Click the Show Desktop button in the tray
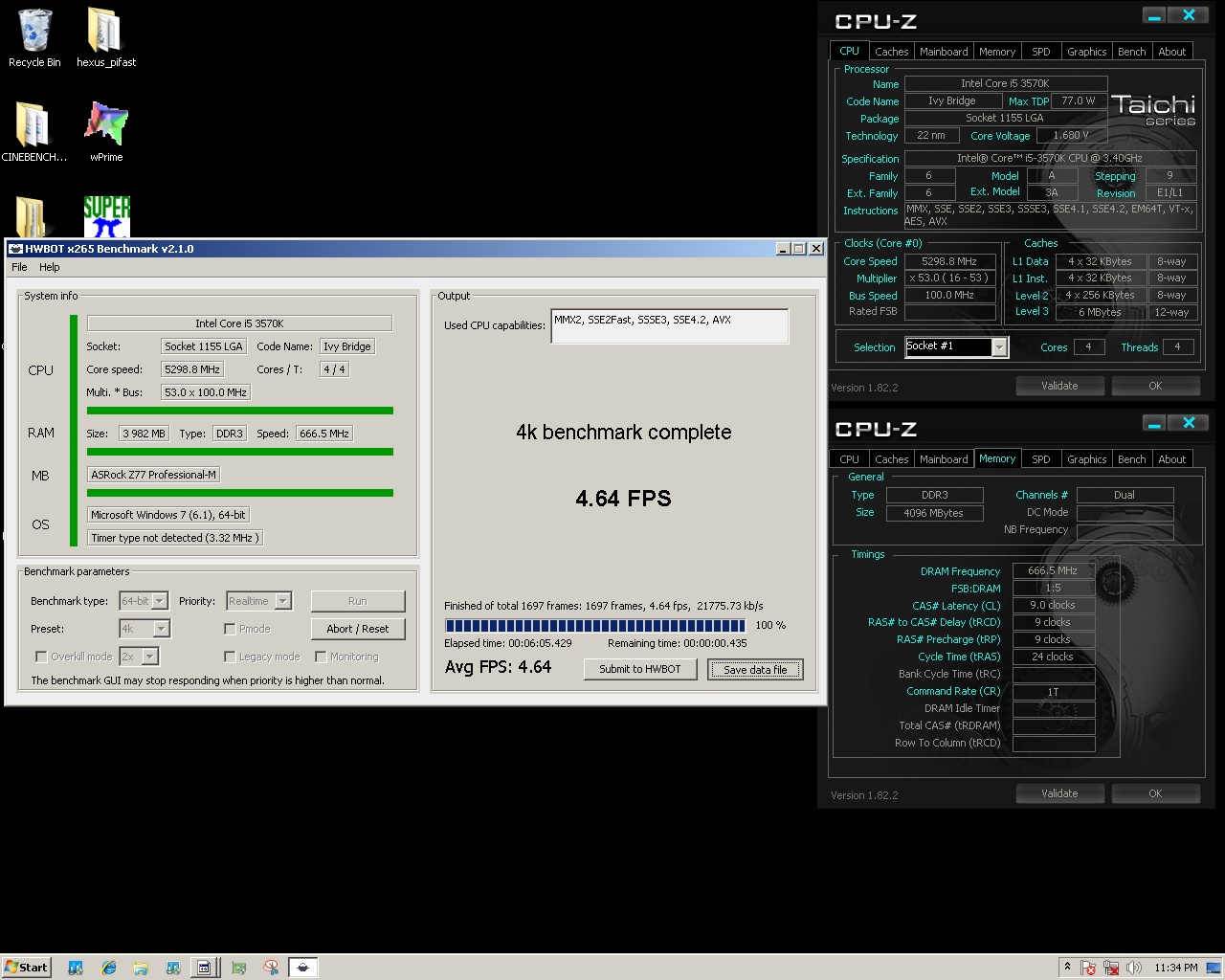This screenshot has height=980, width=1225. (x=1214, y=968)
